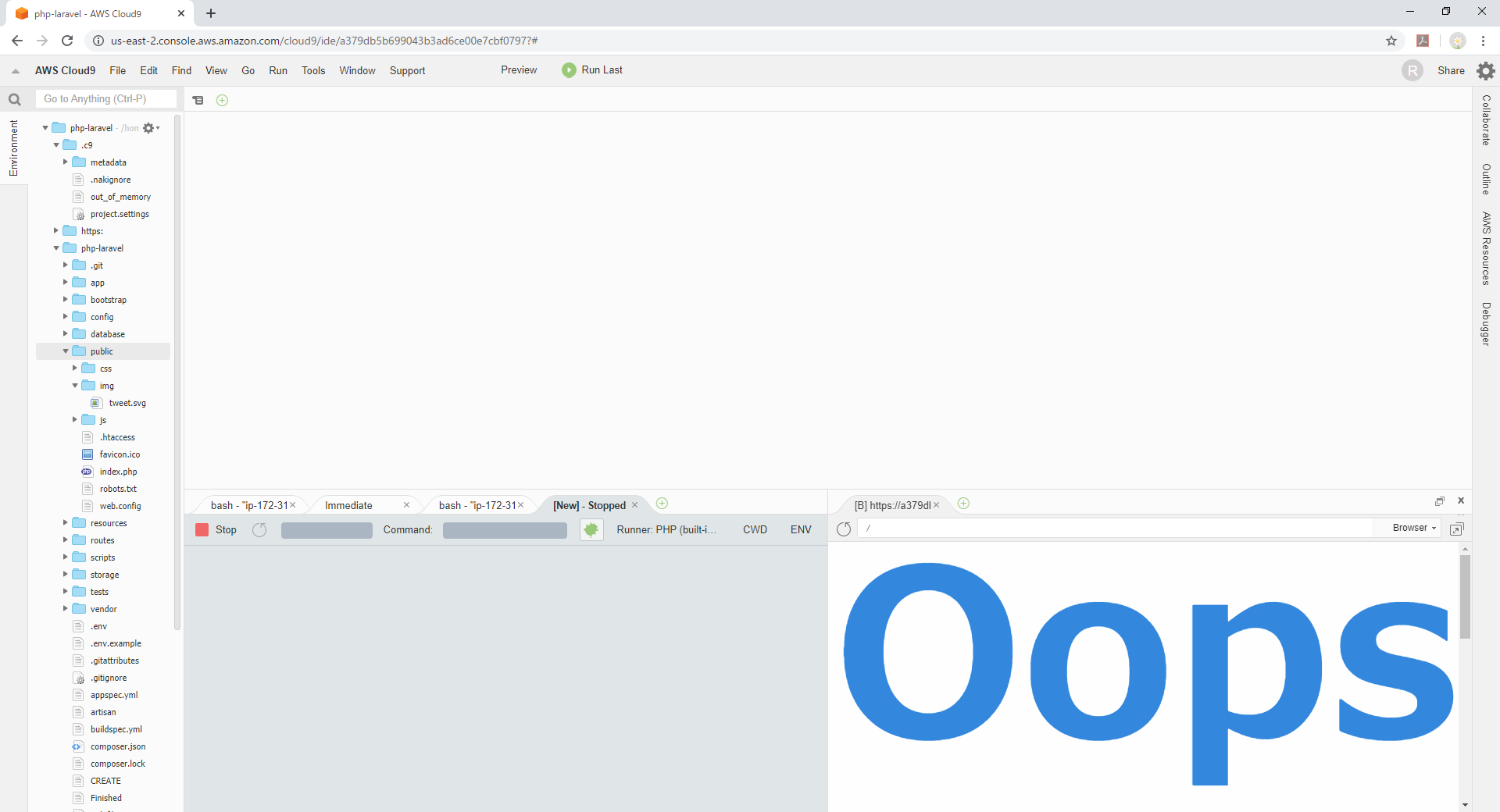Viewport: 1500px width, 812px height.
Task: Toggle the green debugger bug icon
Action: coord(591,530)
